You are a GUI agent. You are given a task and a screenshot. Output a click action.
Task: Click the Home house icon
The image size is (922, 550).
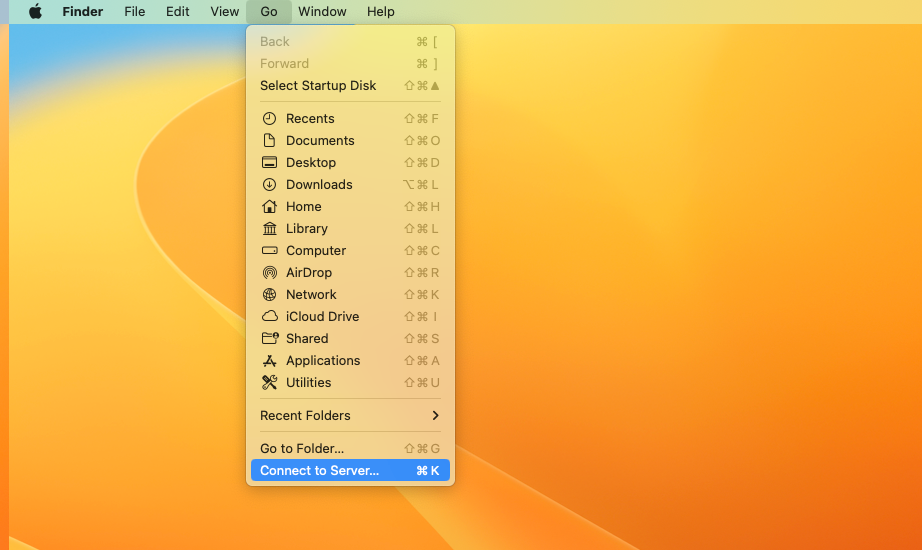(269, 206)
